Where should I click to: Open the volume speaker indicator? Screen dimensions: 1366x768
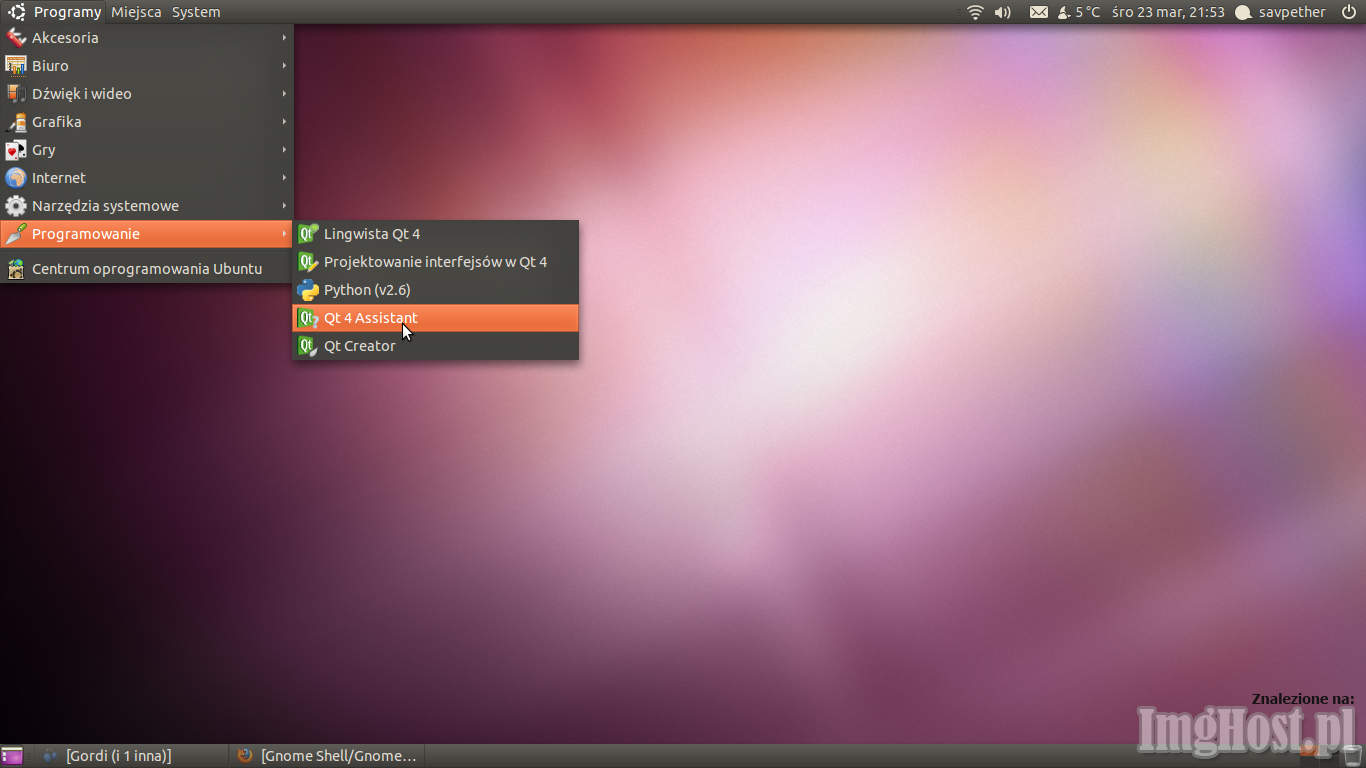(x=1003, y=12)
